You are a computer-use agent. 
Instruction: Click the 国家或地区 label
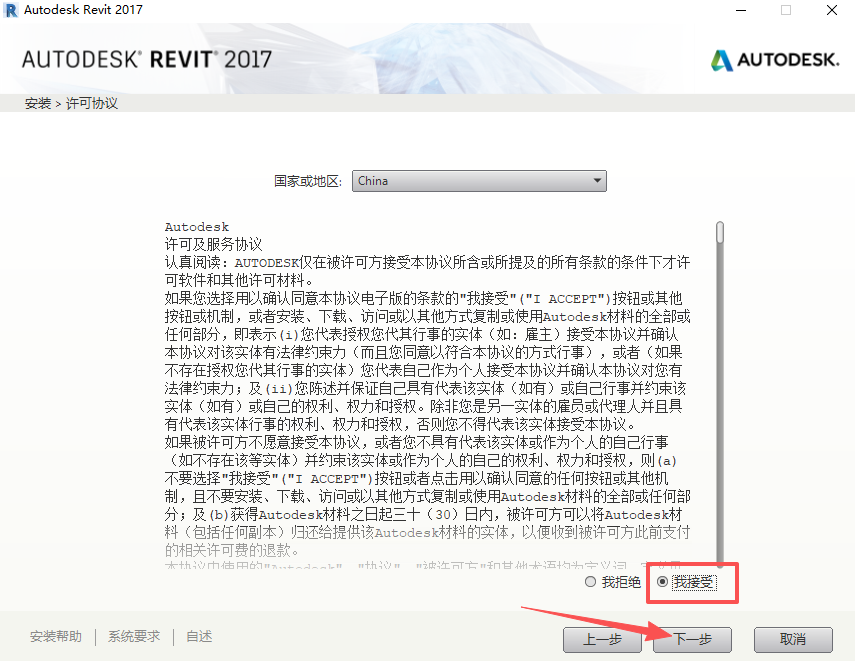(308, 181)
